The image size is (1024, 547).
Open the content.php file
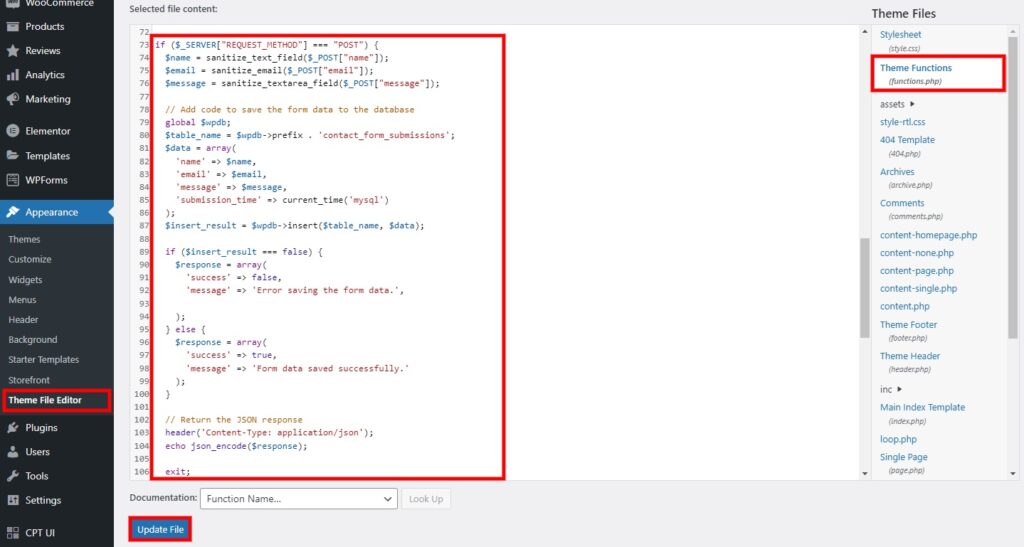click(904, 306)
